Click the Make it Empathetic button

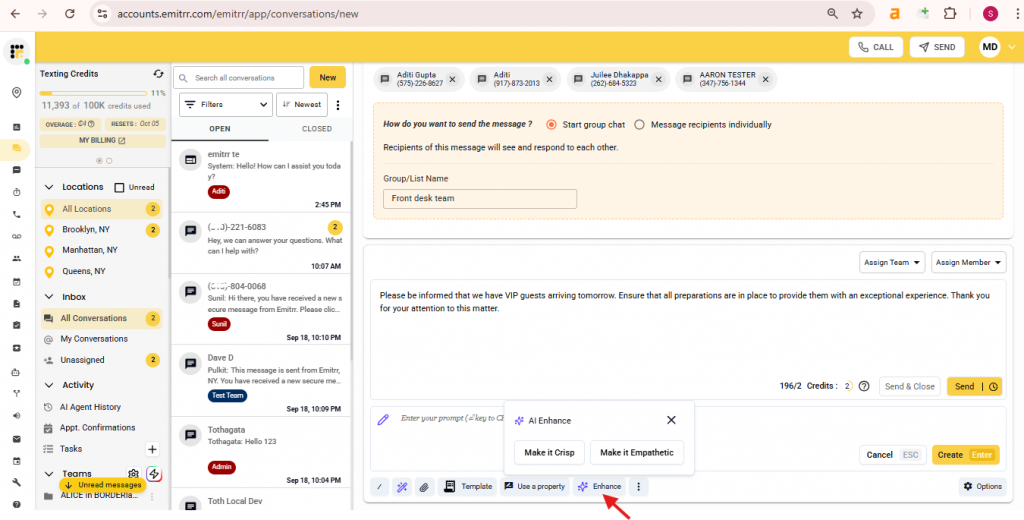(637, 453)
